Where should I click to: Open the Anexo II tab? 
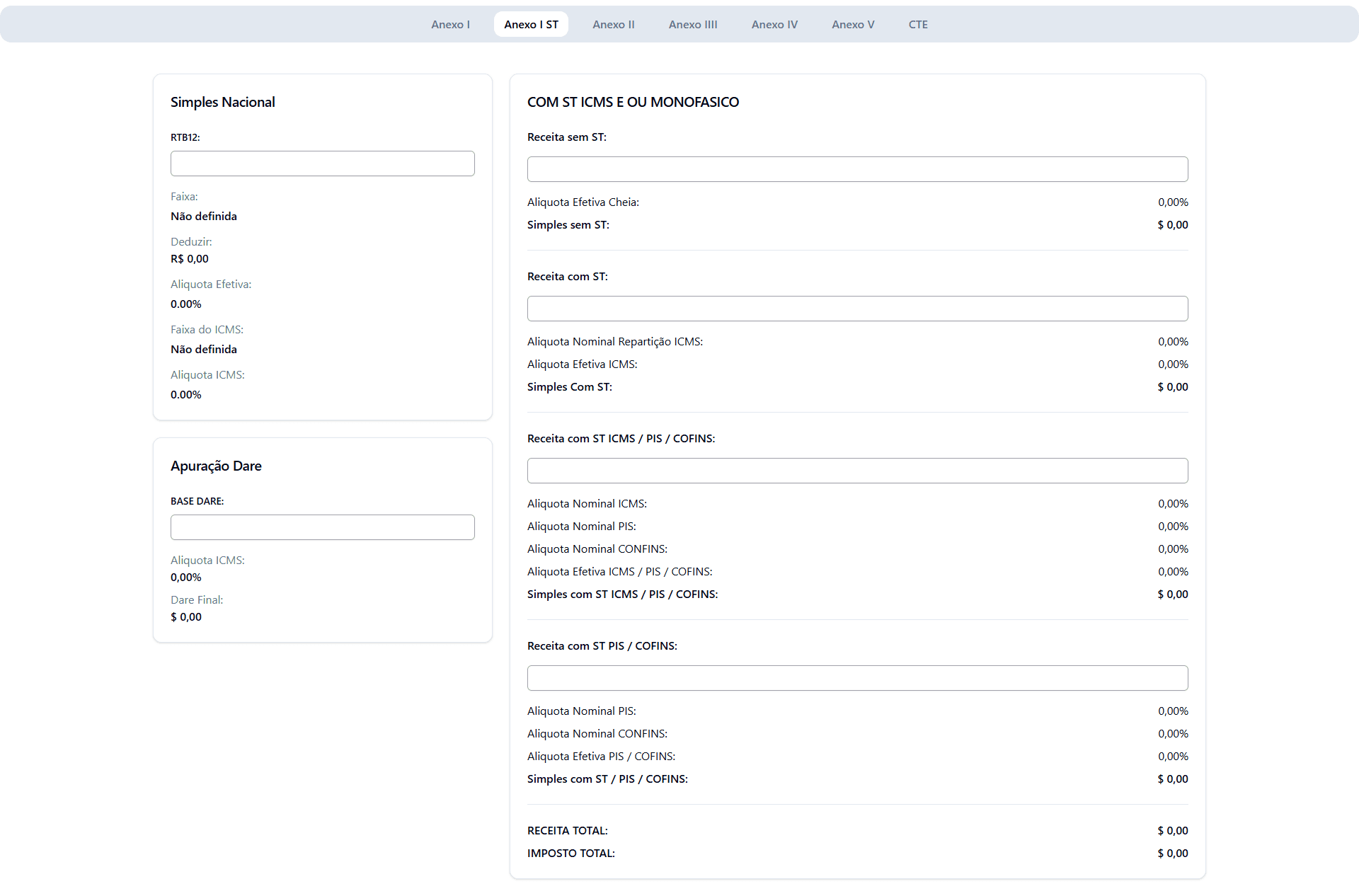pyautogui.click(x=613, y=24)
